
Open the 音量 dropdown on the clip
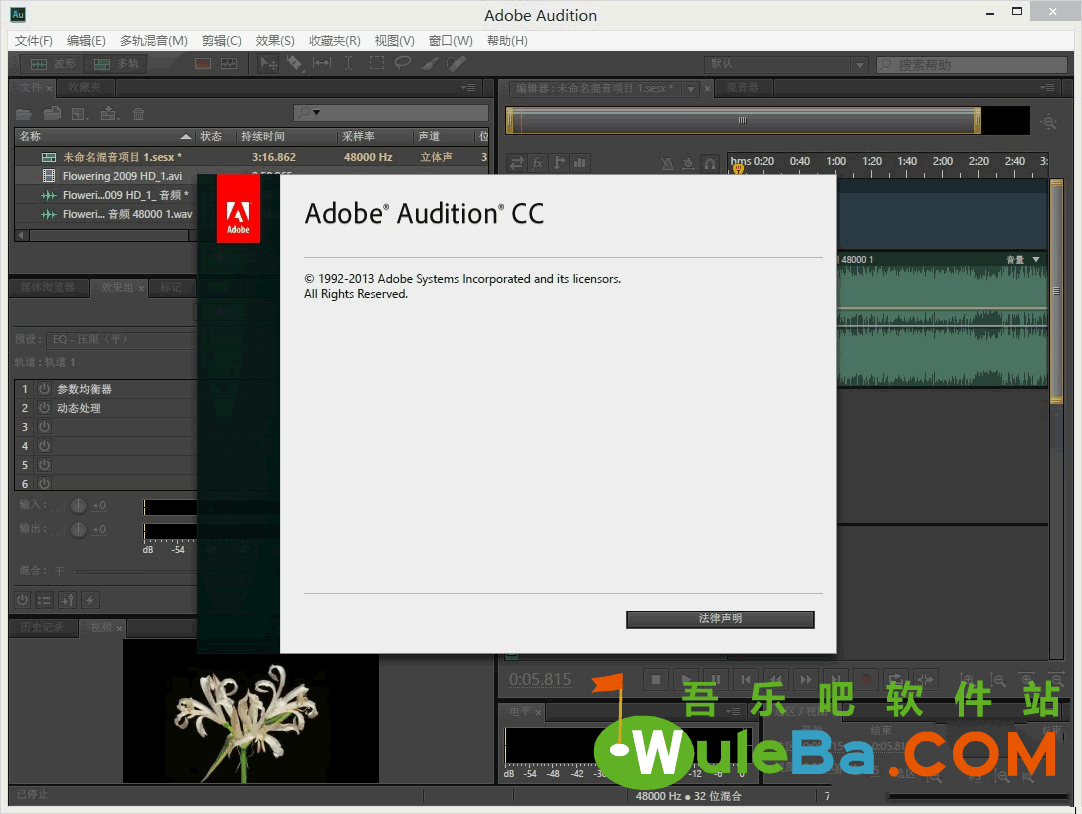pos(1036,259)
